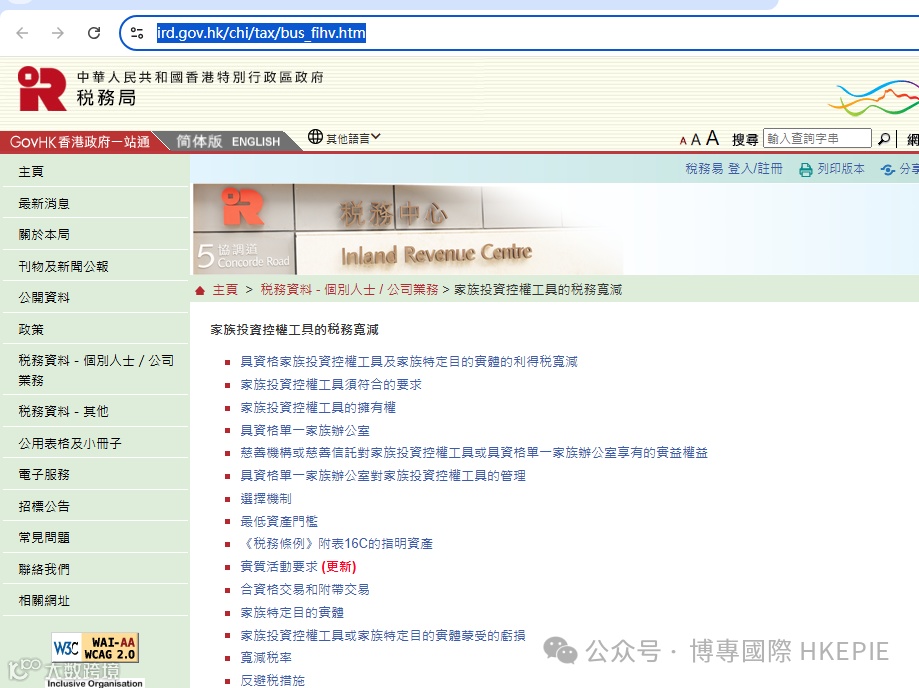Reload the page with refresh icon

[94, 33]
